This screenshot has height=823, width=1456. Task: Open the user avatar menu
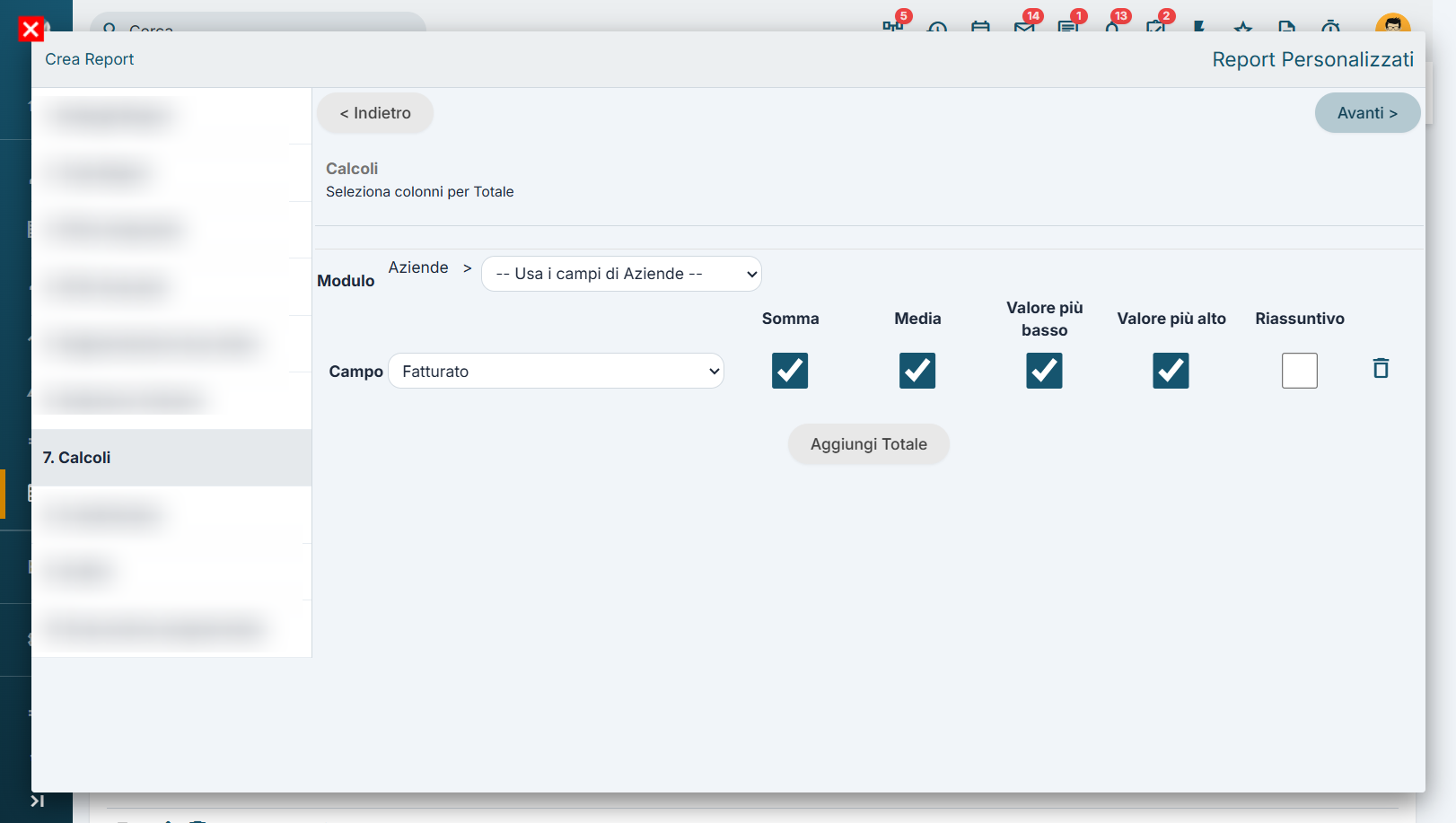[1392, 23]
